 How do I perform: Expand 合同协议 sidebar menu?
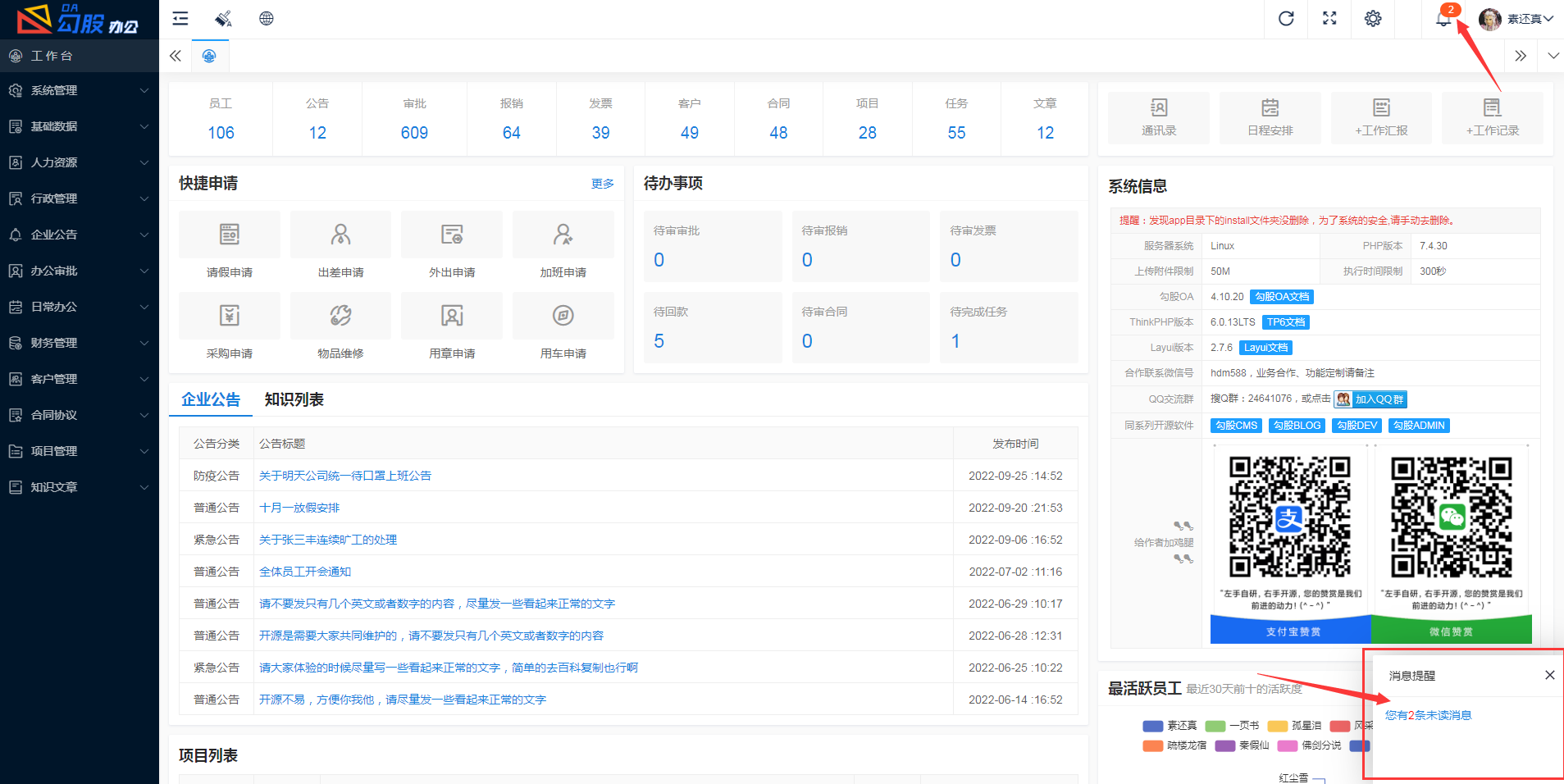(x=80, y=415)
